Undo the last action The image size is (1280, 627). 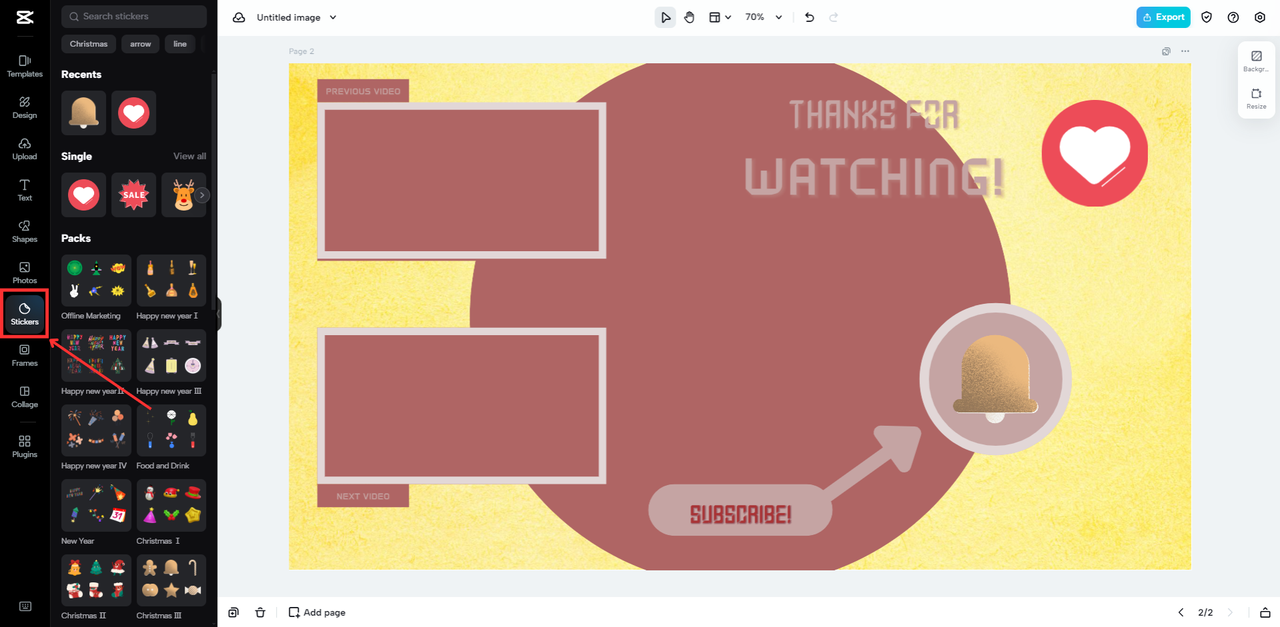809,17
